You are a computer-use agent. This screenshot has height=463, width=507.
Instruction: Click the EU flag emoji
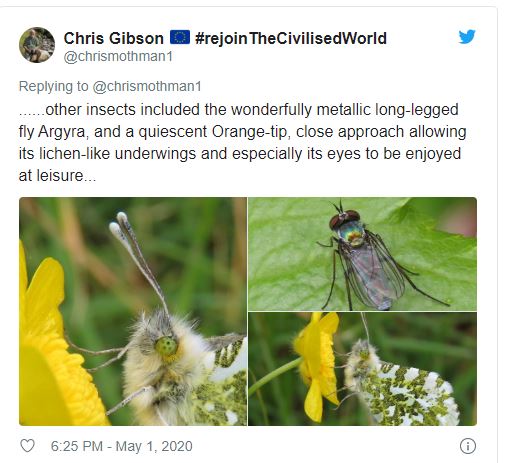coord(180,37)
